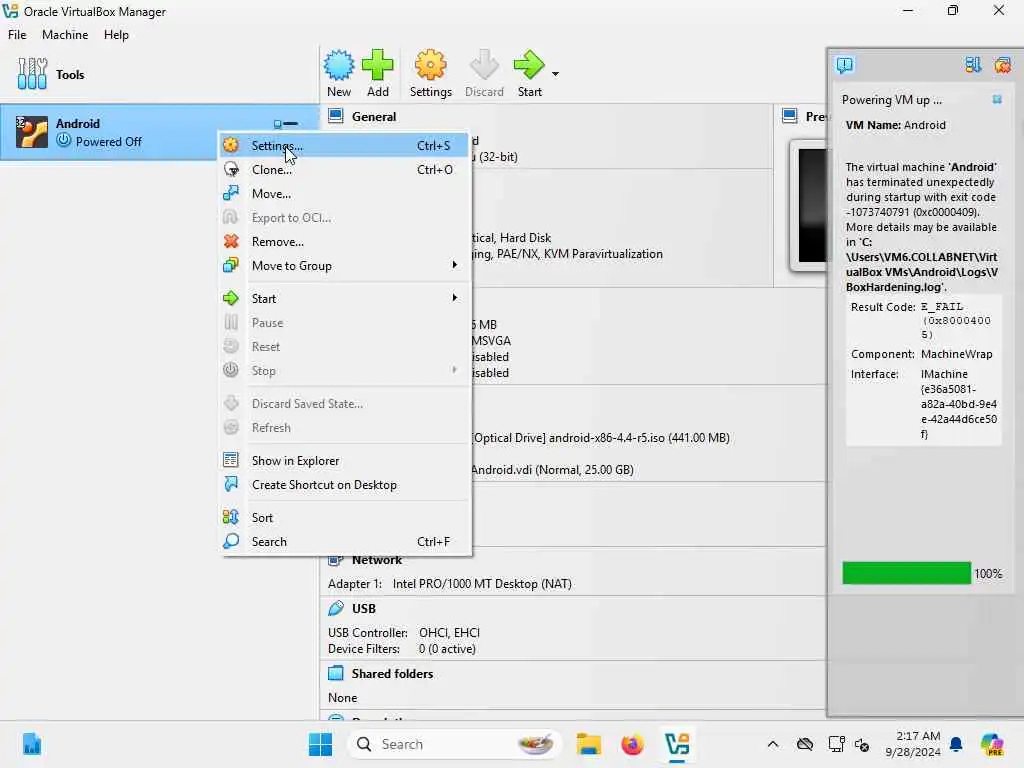Click Adapter 1 Intel PRO/1000 MT text
1024x768 pixels.
click(450, 584)
